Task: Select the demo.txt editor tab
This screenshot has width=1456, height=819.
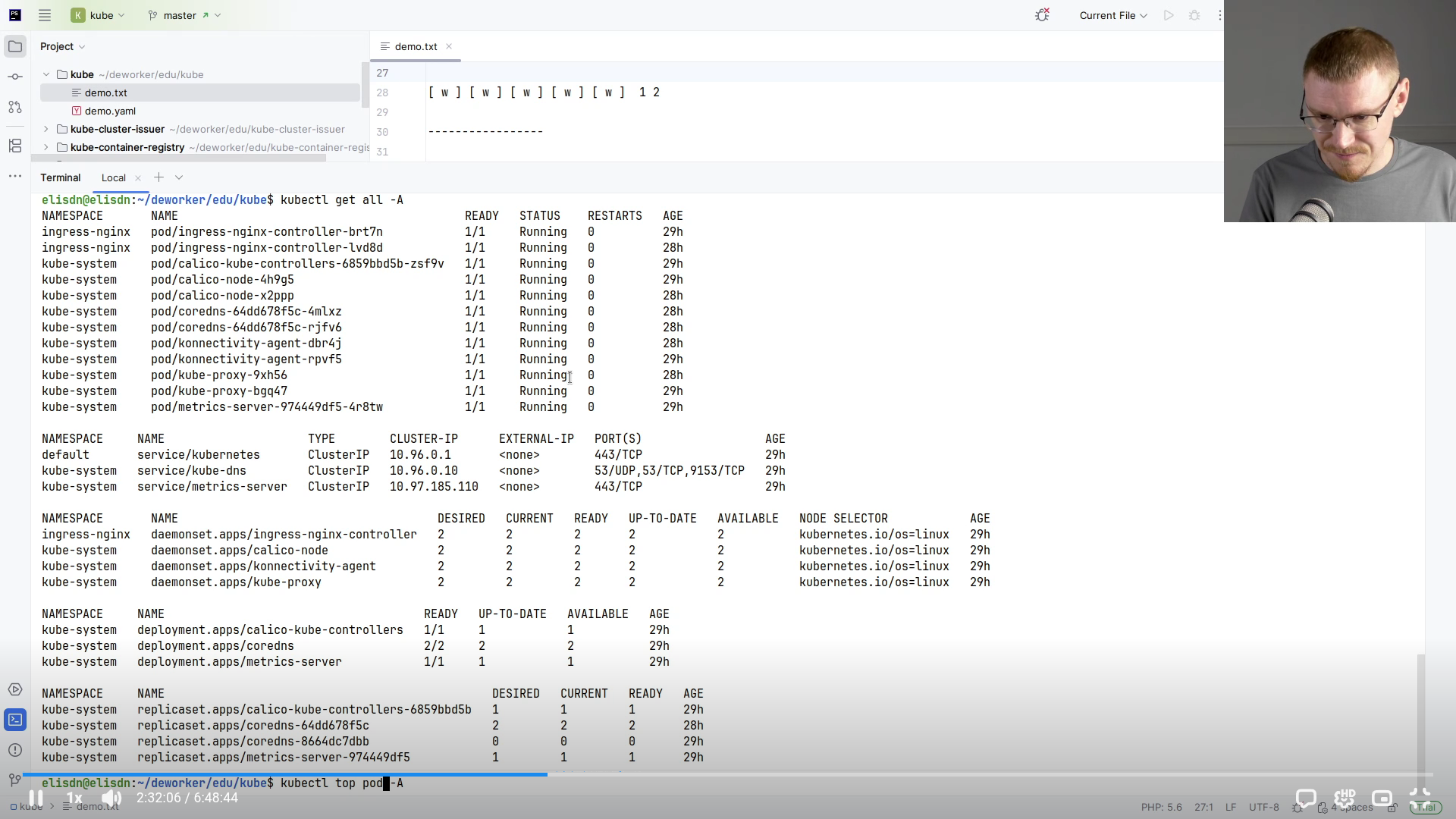Action: (415, 46)
